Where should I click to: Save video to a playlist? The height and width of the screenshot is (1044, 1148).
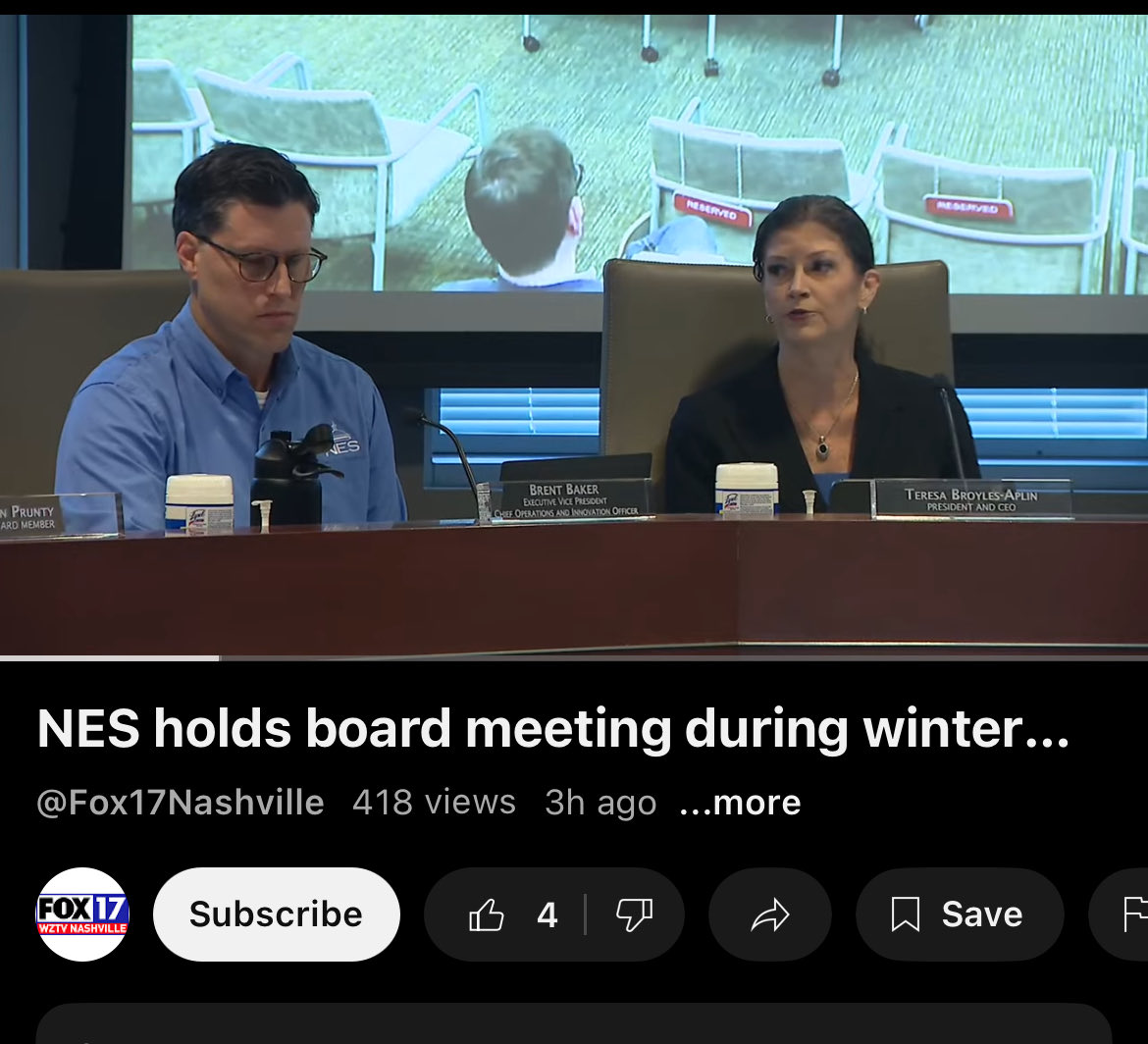[960, 914]
